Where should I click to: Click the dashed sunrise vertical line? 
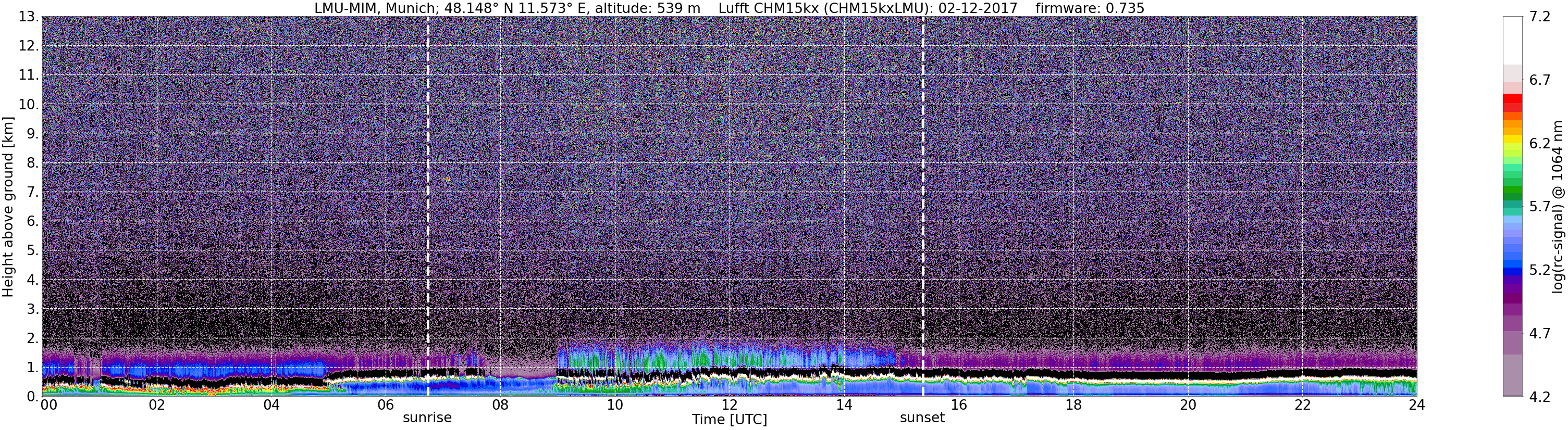click(427, 207)
